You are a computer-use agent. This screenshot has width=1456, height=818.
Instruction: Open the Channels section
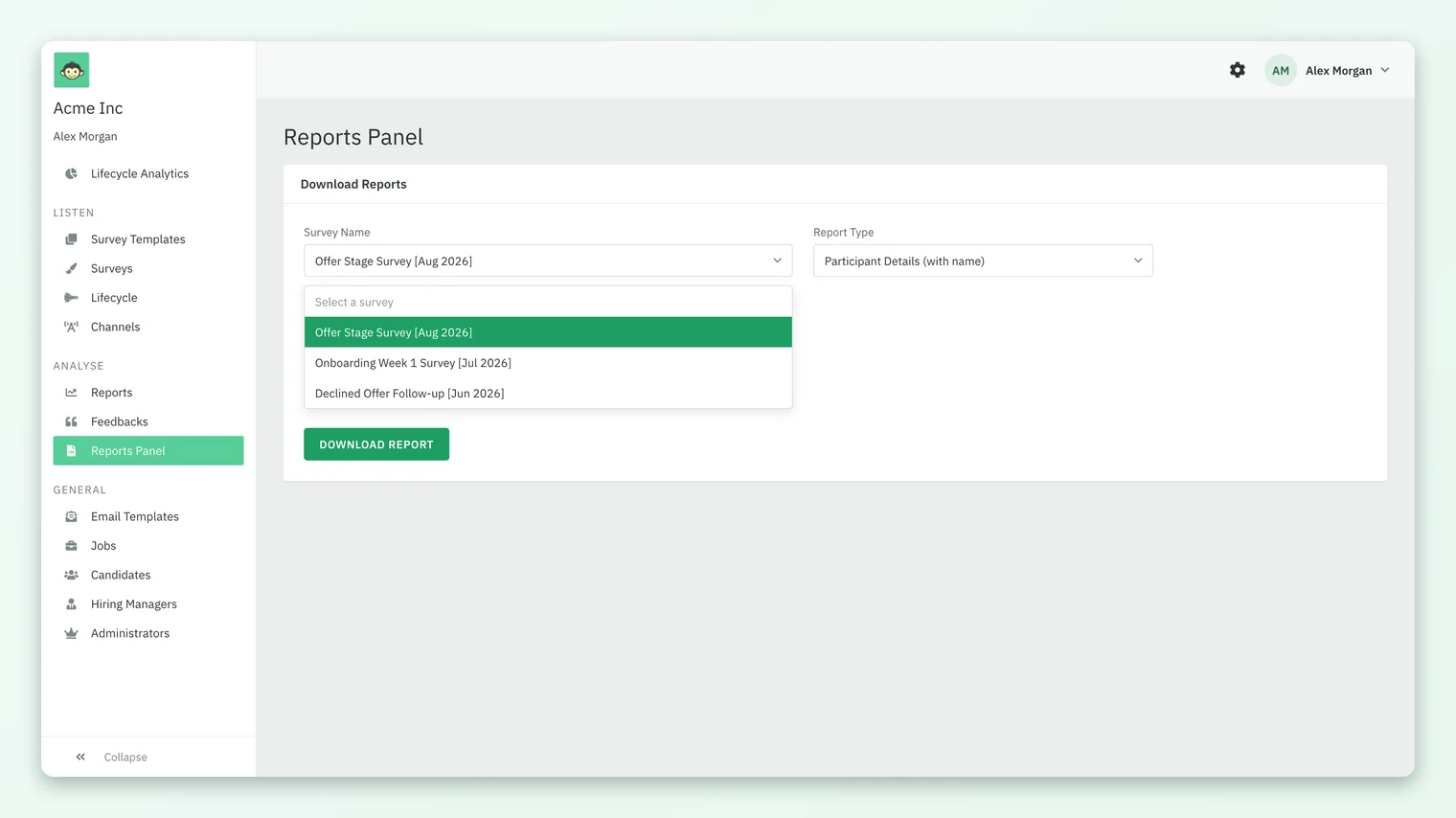116,327
